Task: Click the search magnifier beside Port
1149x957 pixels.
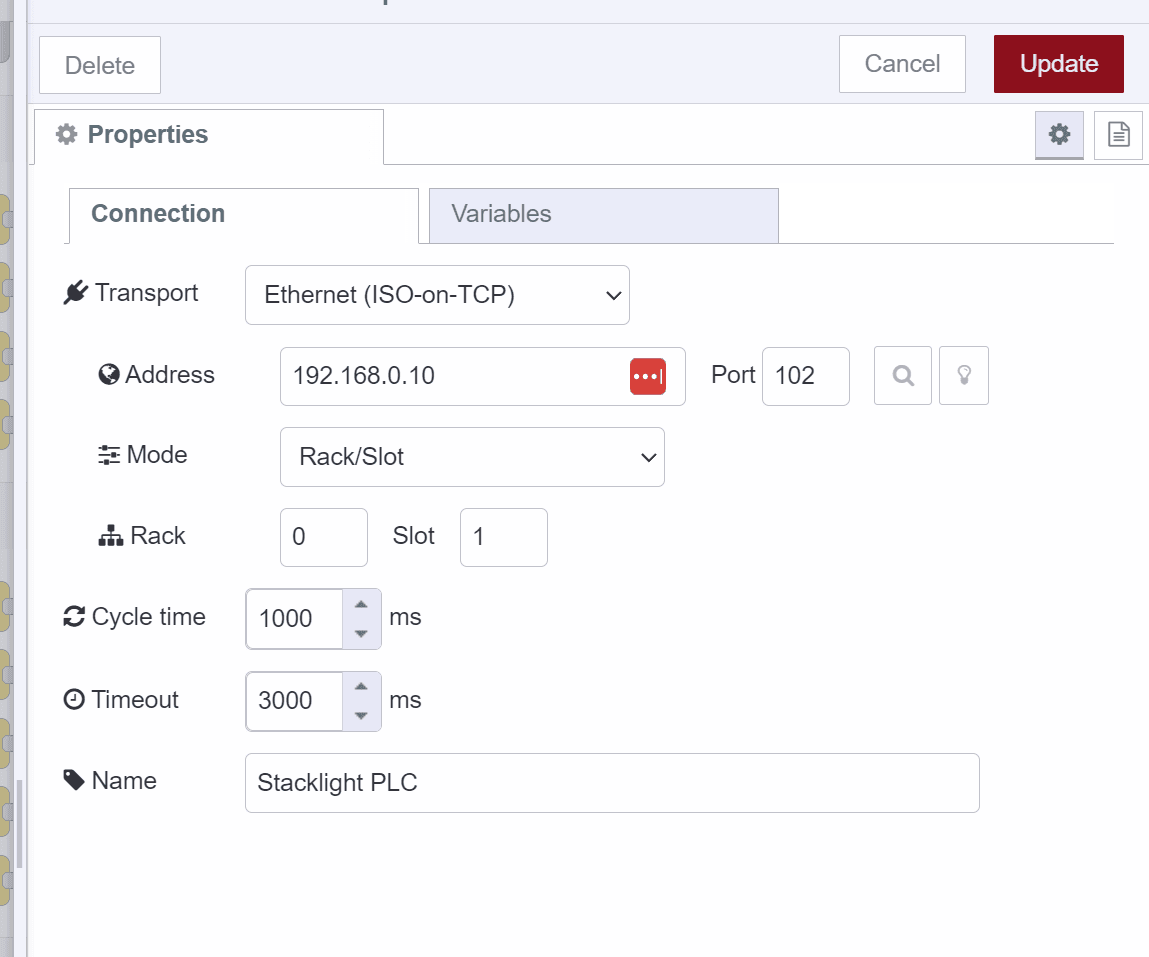Action: click(x=902, y=375)
